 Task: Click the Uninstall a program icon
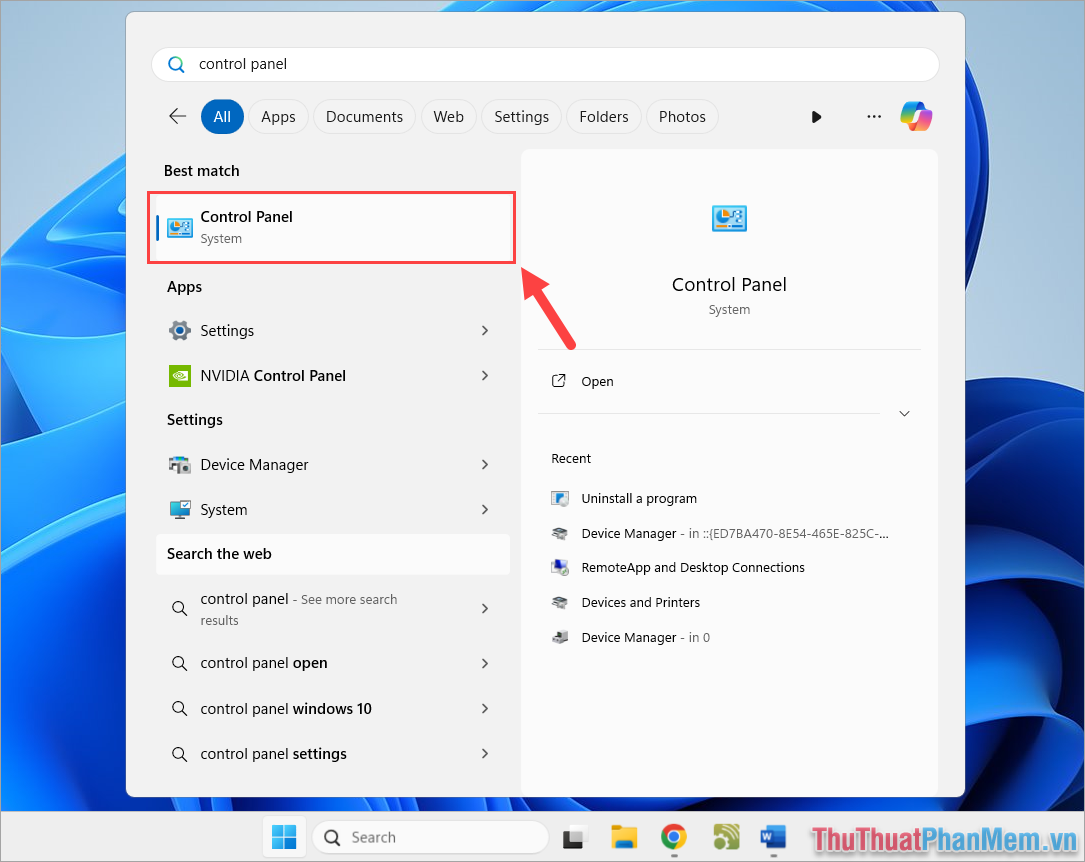click(x=560, y=499)
